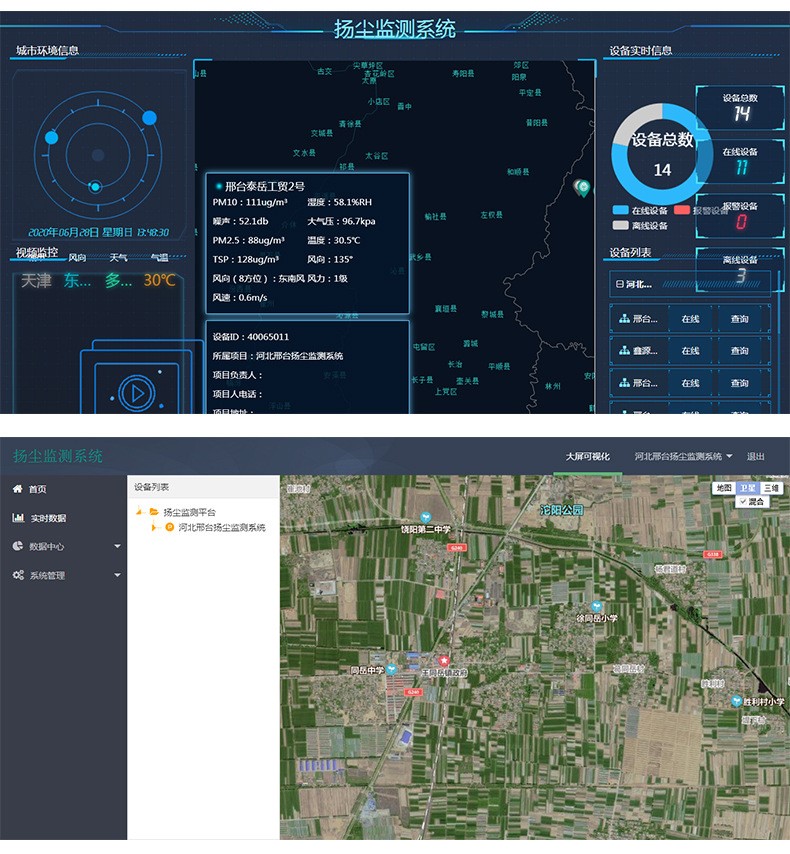The height and width of the screenshot is (854, 790).
Task: Toggle the 离线设备 legend in the chart
Action: click(621, 226)
